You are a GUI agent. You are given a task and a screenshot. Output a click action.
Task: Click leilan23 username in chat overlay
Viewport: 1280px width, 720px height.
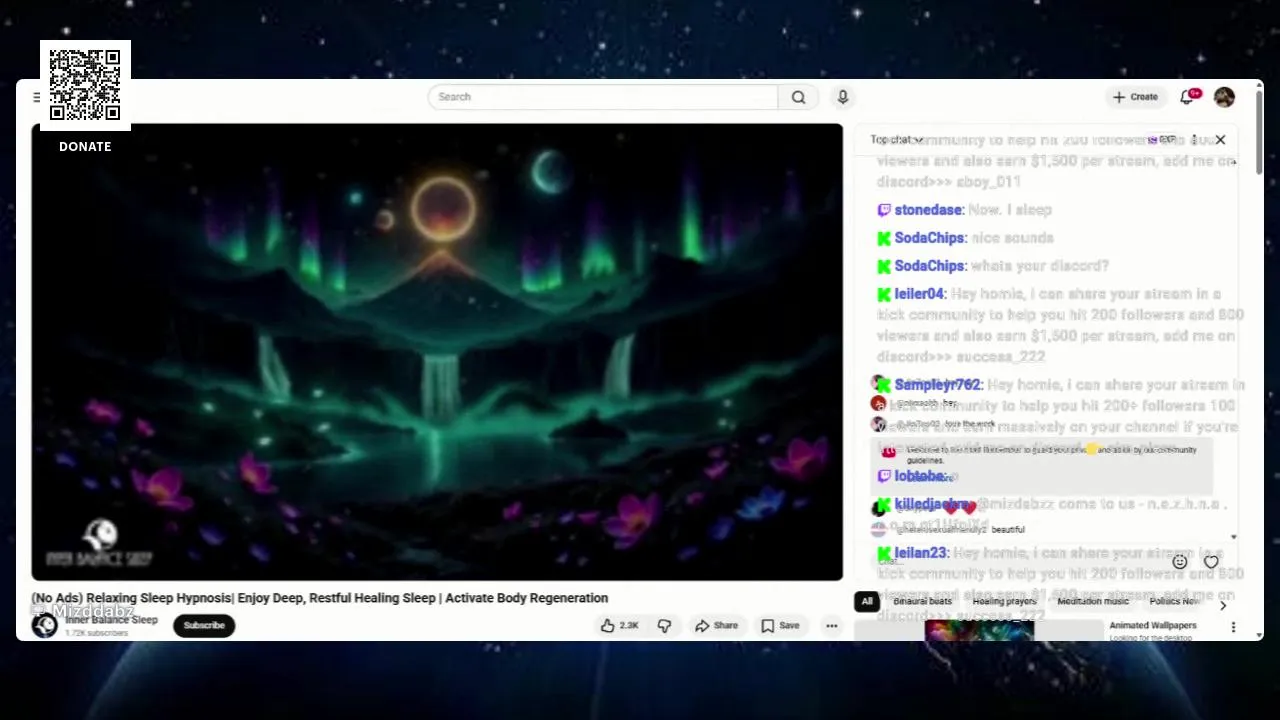(921, 553)
